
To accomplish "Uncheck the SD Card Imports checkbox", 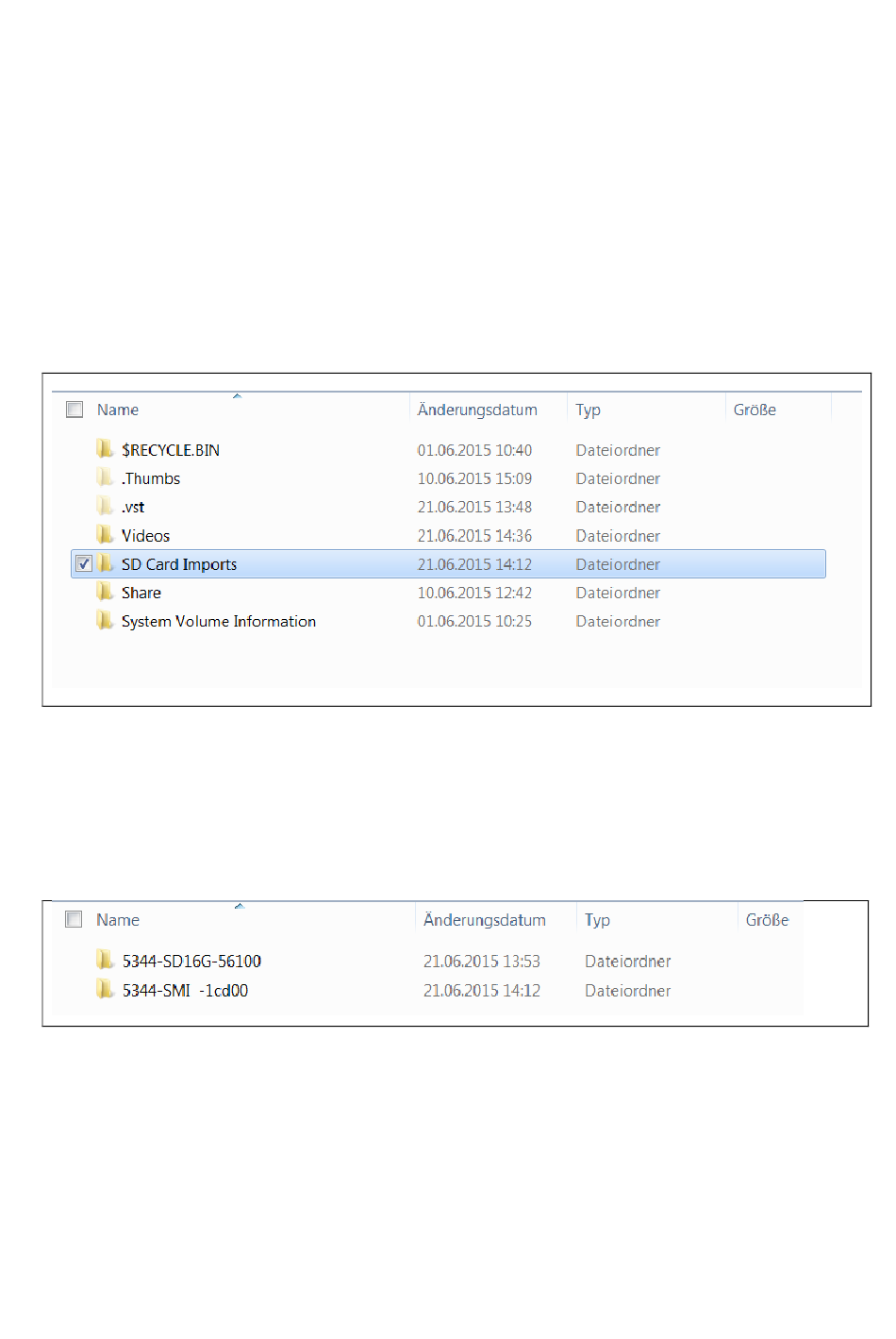I will [84, 563].
